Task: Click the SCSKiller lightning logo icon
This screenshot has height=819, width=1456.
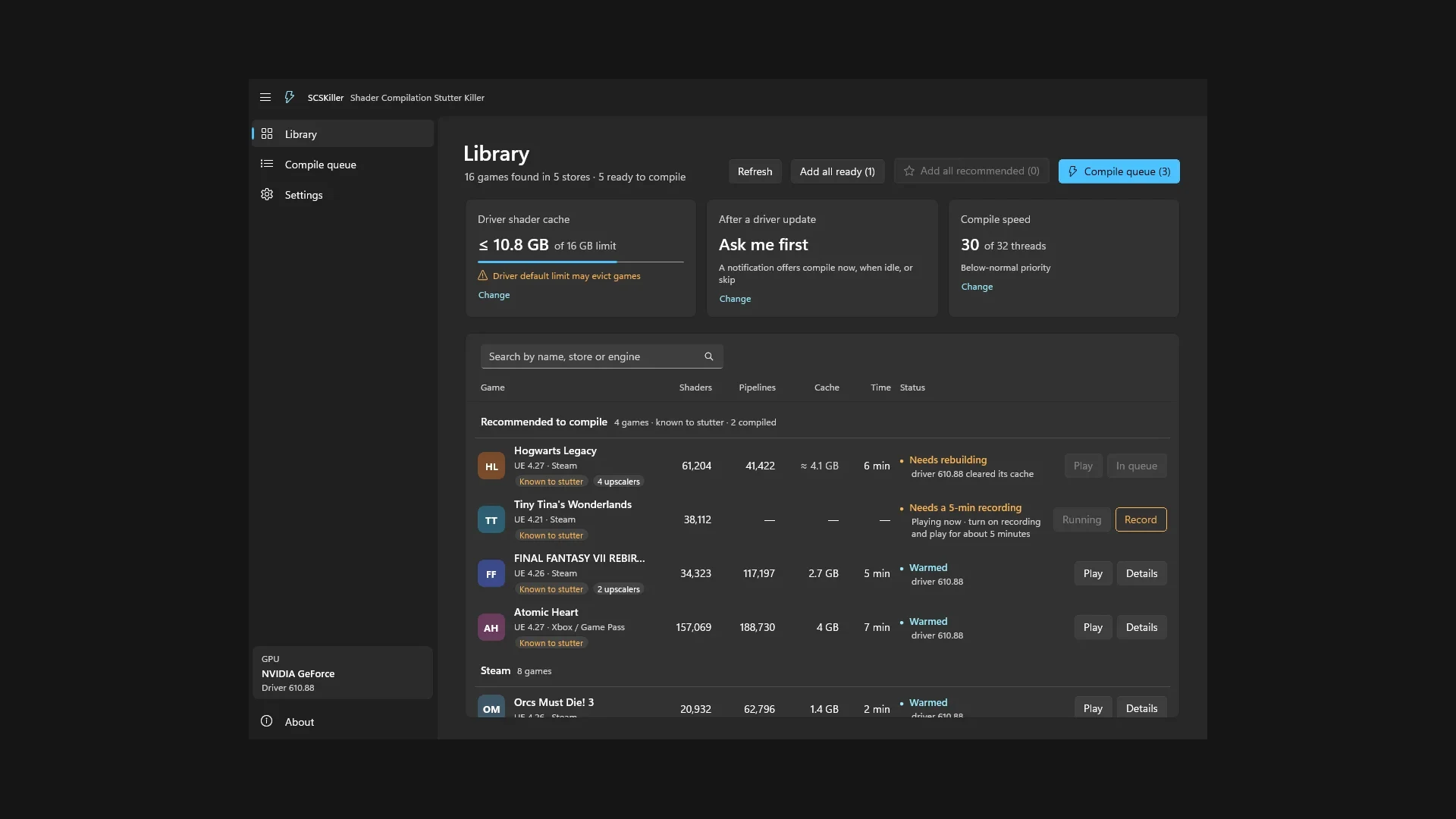Action: 289,97
